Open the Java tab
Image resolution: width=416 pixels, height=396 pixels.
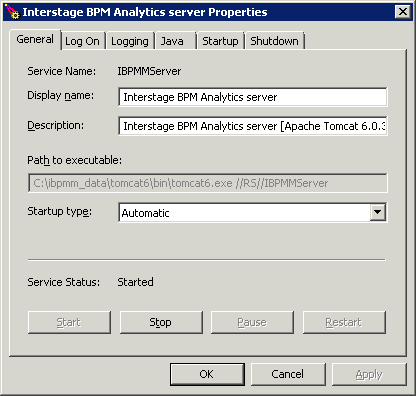point(175,41)
